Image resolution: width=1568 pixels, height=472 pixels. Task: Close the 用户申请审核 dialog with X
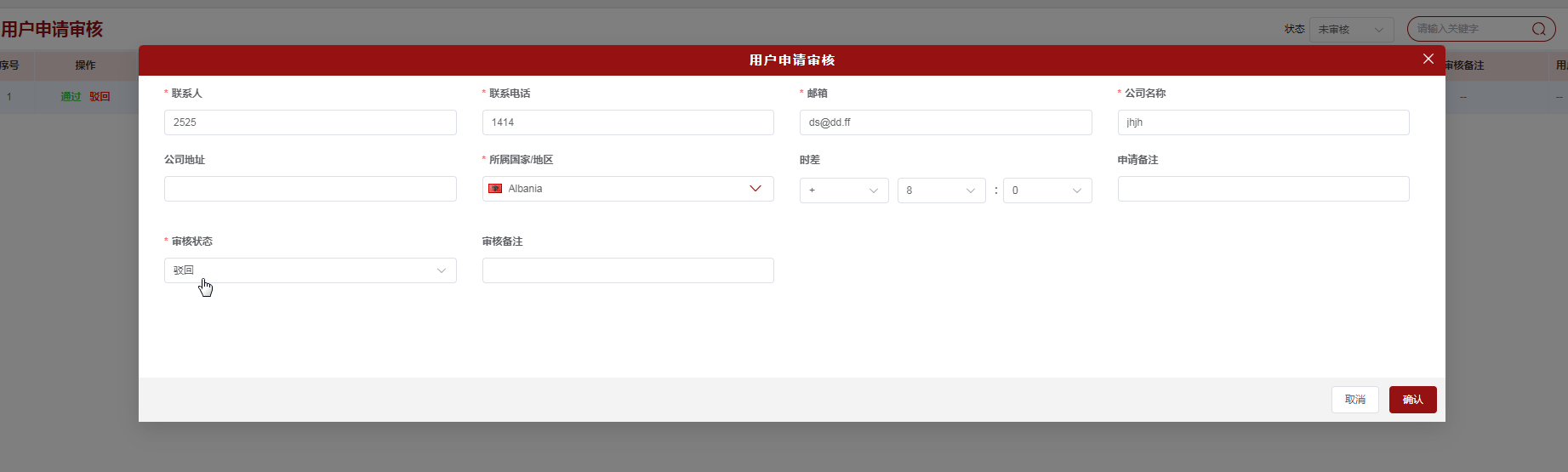(x=1428, y=59)
